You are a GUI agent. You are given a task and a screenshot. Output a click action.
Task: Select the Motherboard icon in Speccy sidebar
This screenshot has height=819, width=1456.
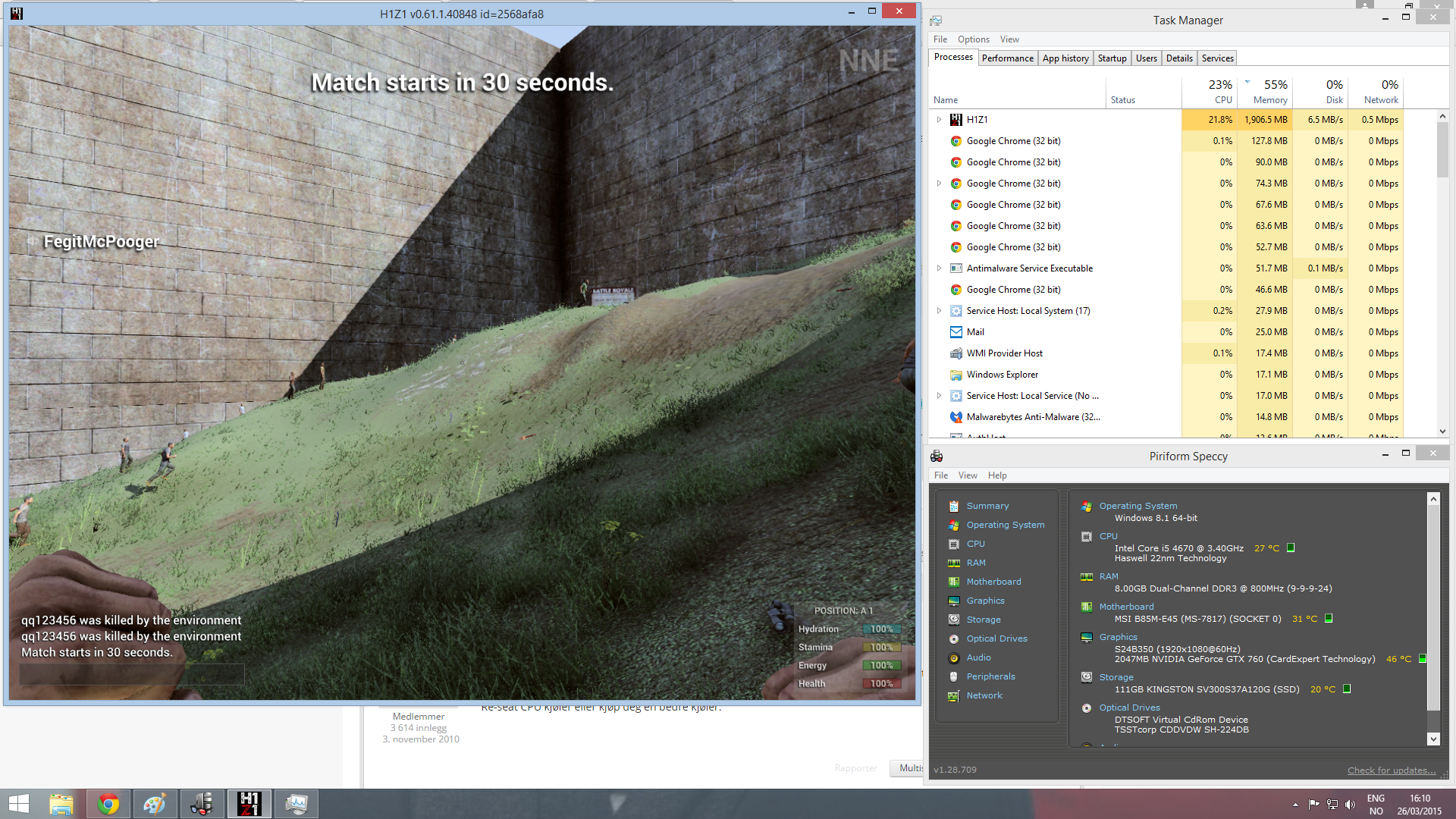(x=954, y=582)
